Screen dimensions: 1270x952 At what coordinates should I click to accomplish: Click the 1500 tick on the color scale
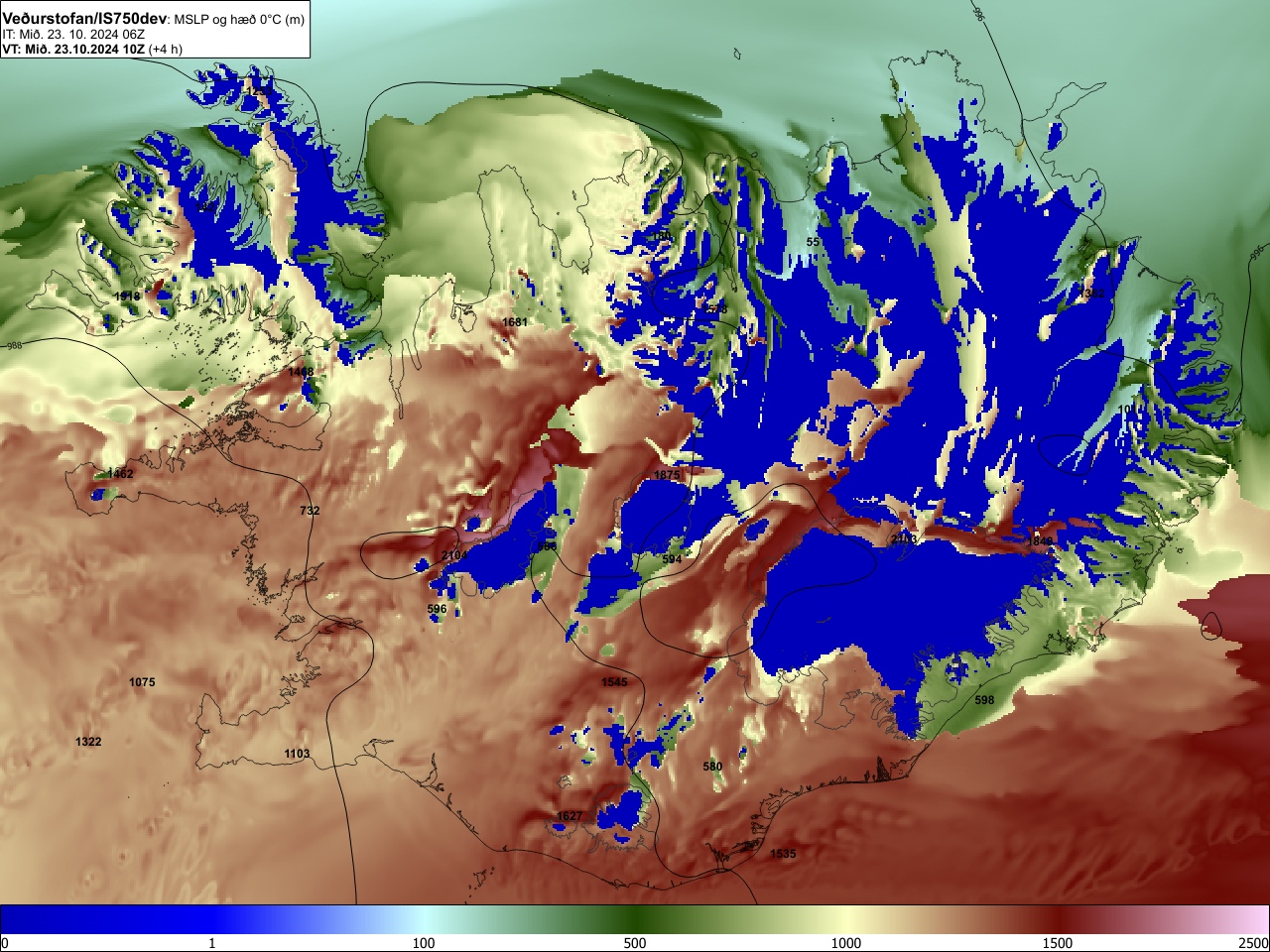(1058, 943)
